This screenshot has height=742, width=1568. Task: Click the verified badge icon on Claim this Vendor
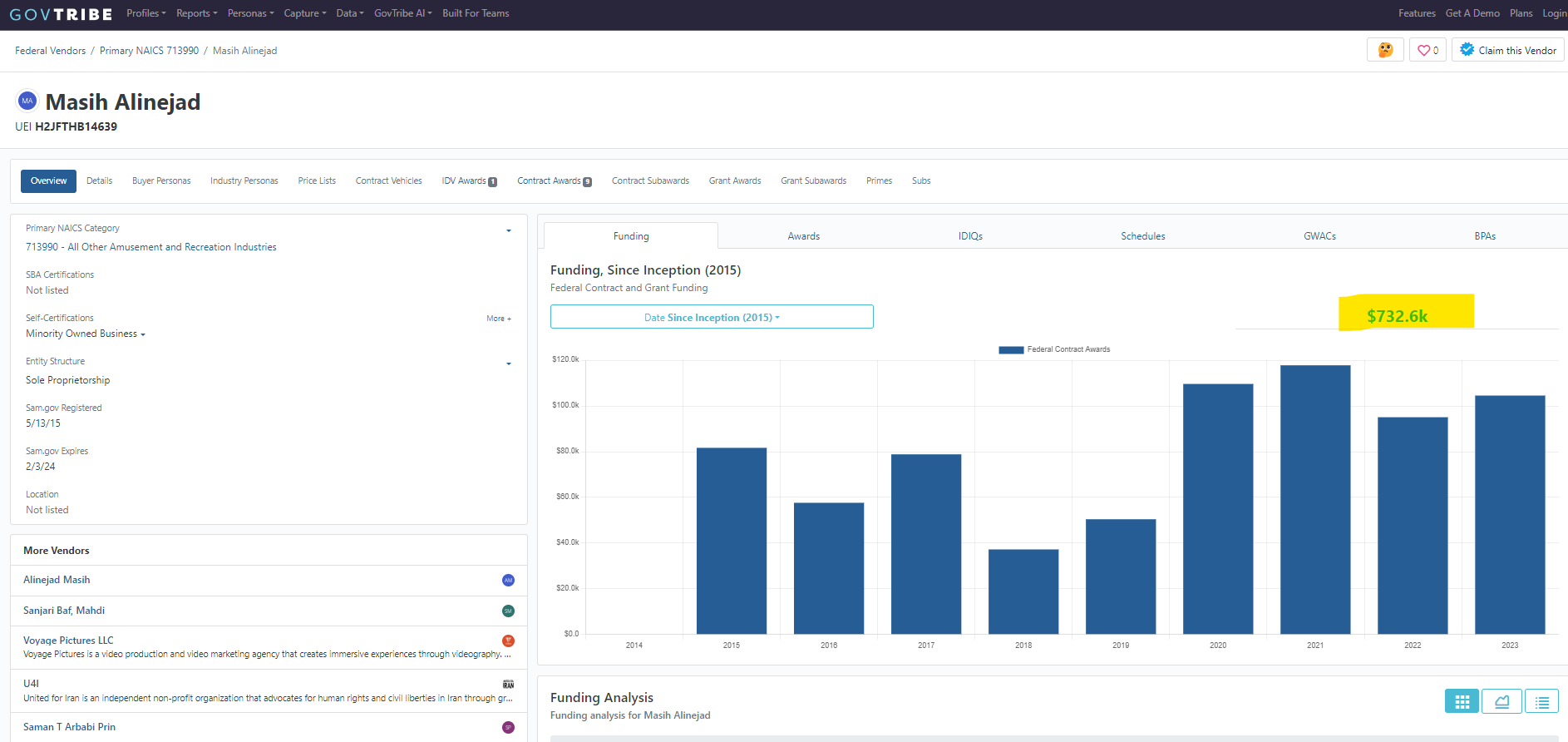tap(1467, 50)
